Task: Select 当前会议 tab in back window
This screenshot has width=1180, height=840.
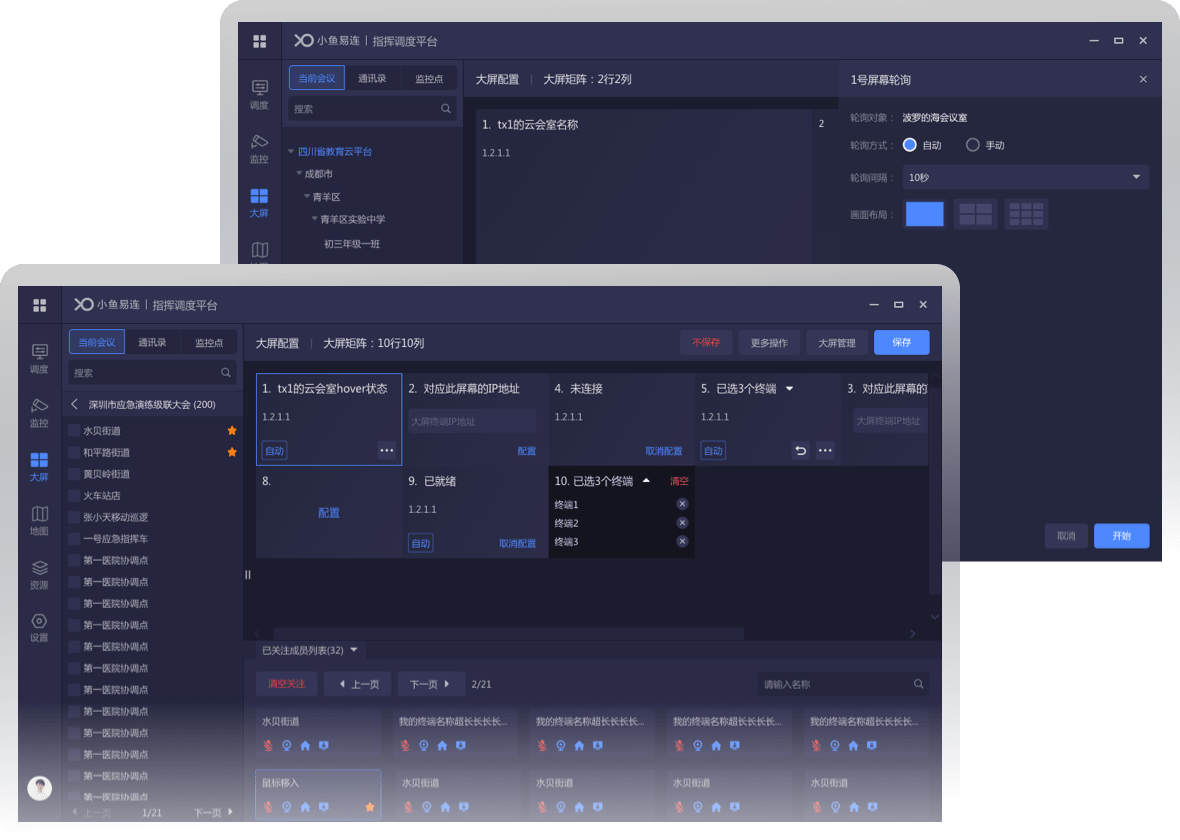Action: point(317,78)
